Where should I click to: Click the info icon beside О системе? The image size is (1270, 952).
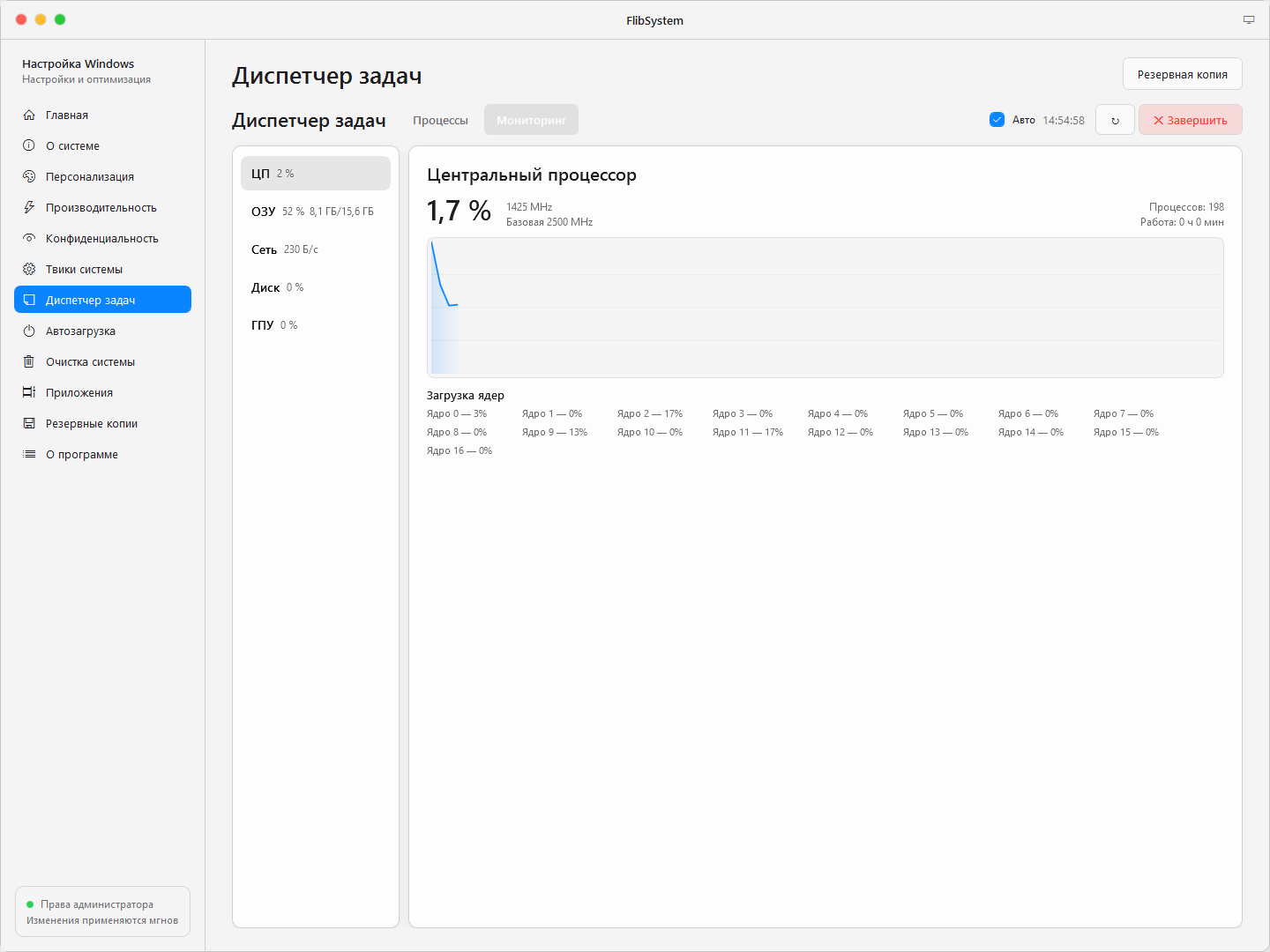29,146
